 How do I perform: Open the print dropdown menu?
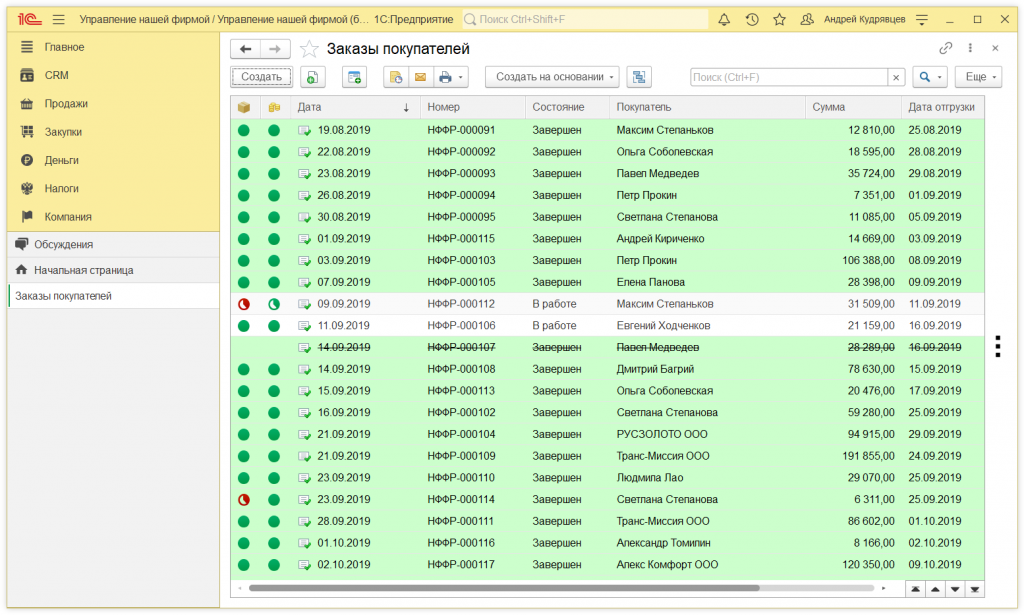453,77
